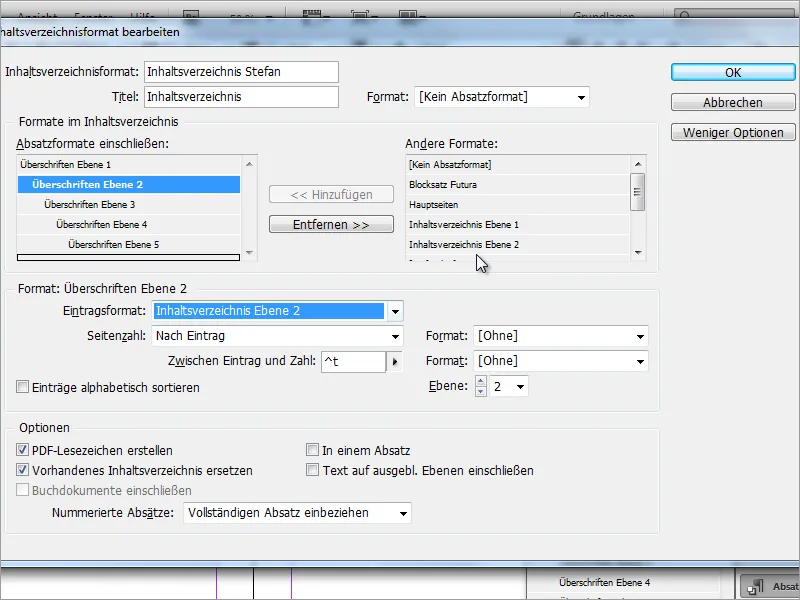This screenshot has height=600, width=800.
Task: Select Überschriften Ebene 1 in included list
Action: coord(129,165)
